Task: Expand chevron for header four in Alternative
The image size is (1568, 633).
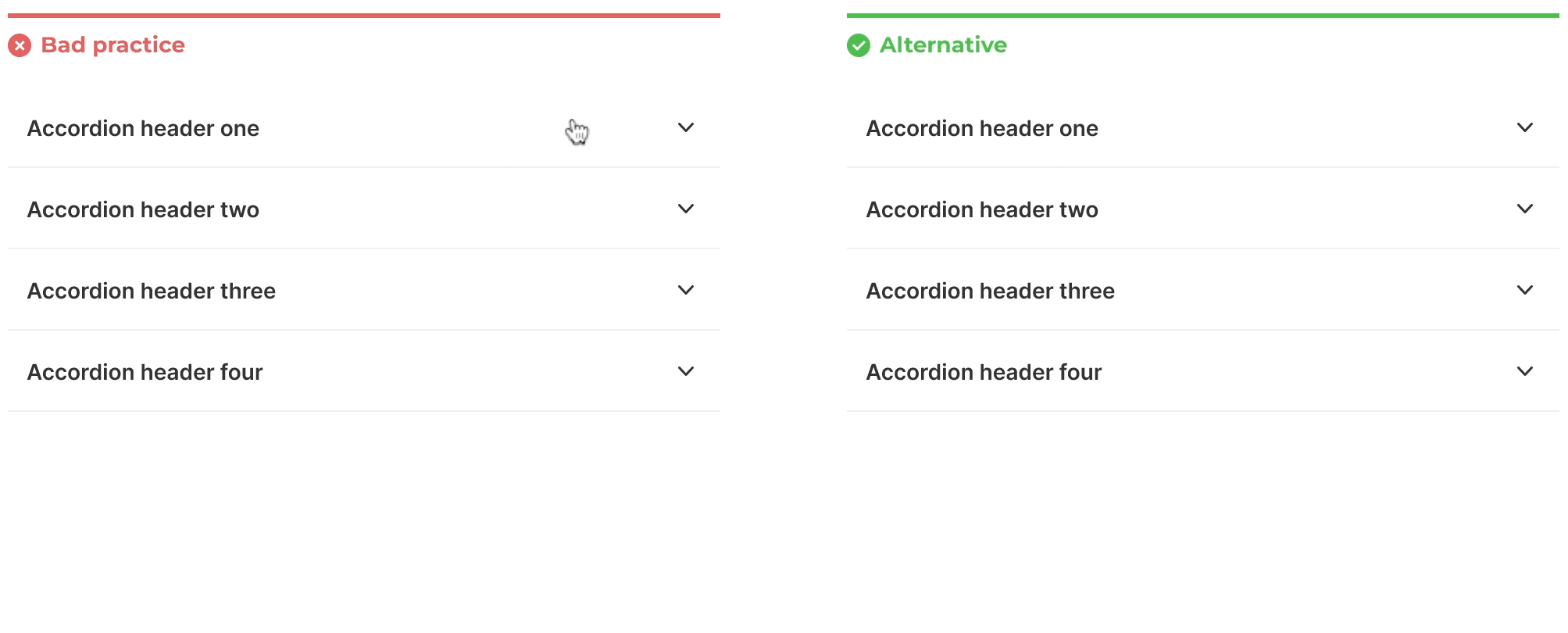Action: [x=1525, y=371]
